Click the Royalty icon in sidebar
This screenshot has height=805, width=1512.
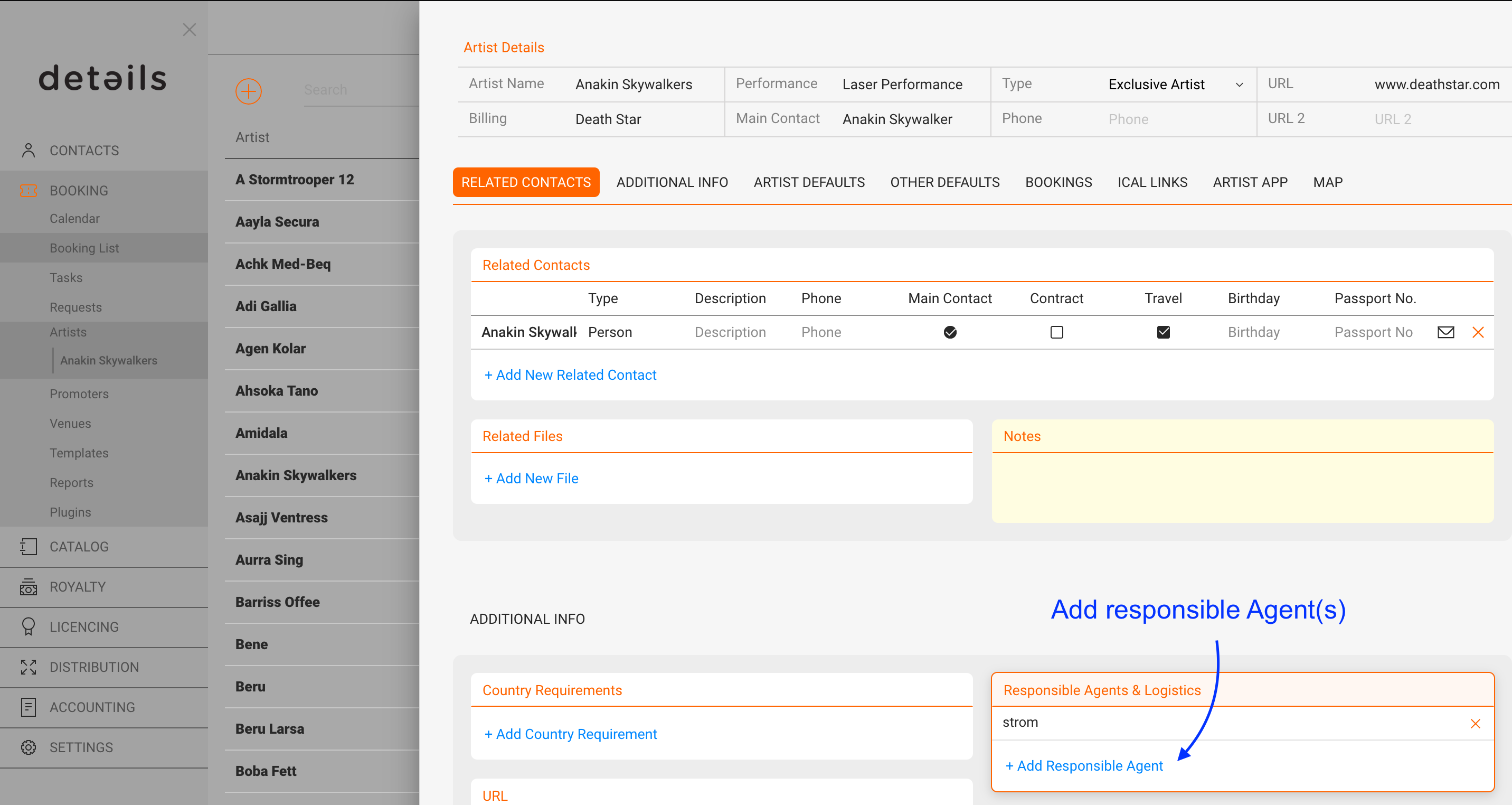point(28,586)
